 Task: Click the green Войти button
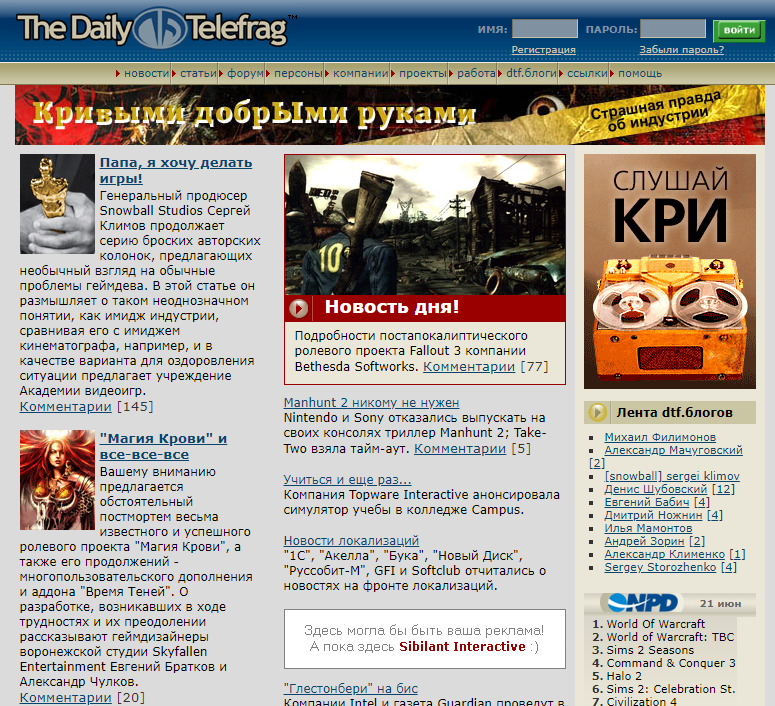click(x=739, y=31)
